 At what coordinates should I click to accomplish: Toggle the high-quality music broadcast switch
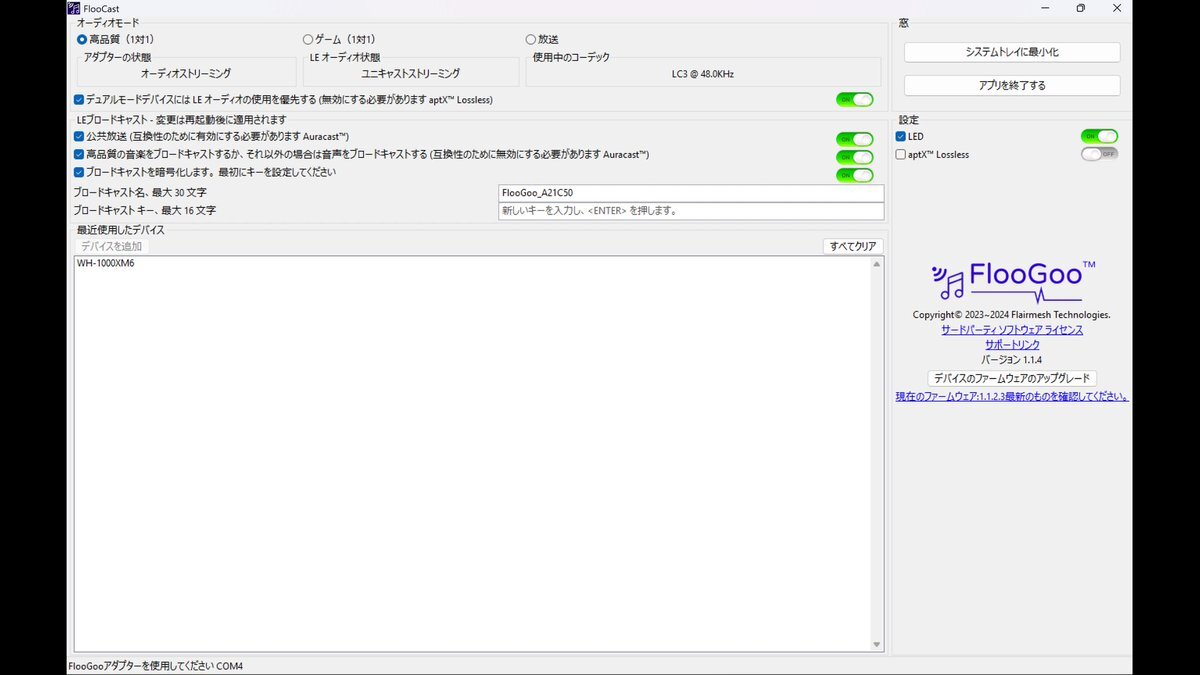pos(855,157)
